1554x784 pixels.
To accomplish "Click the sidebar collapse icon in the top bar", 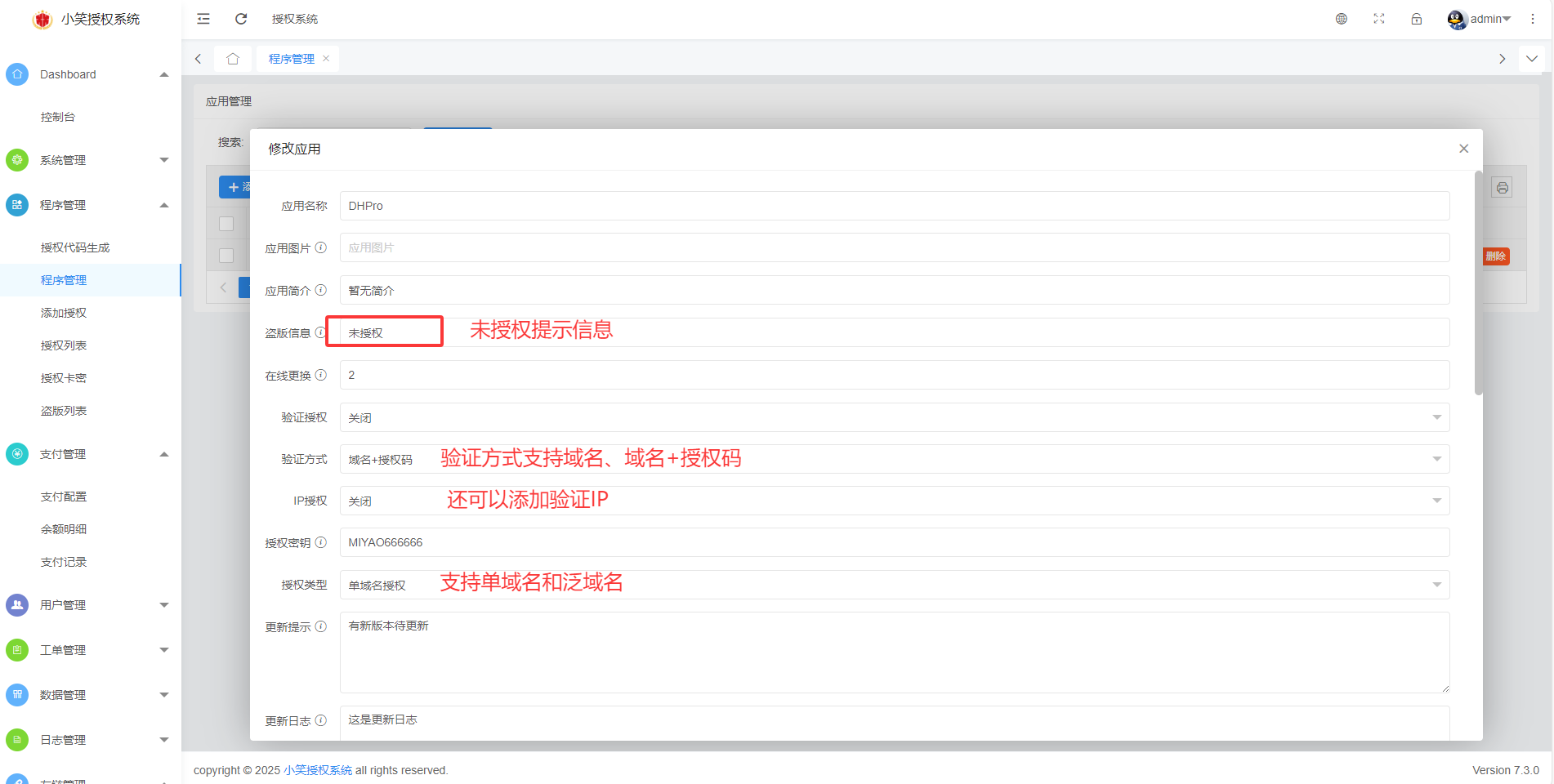I will 203,18.
